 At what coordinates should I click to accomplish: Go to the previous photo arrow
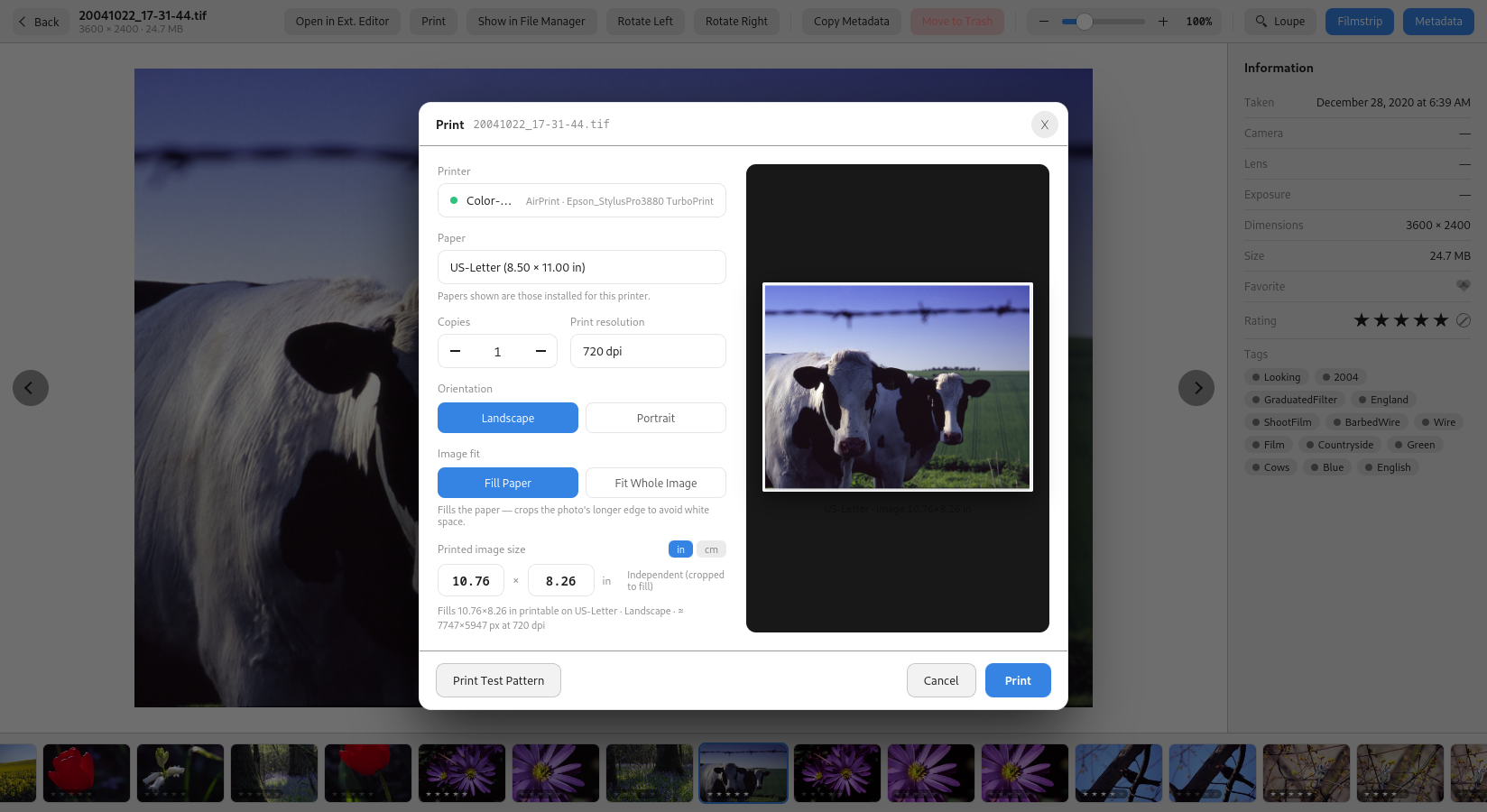tap(30, 388)
